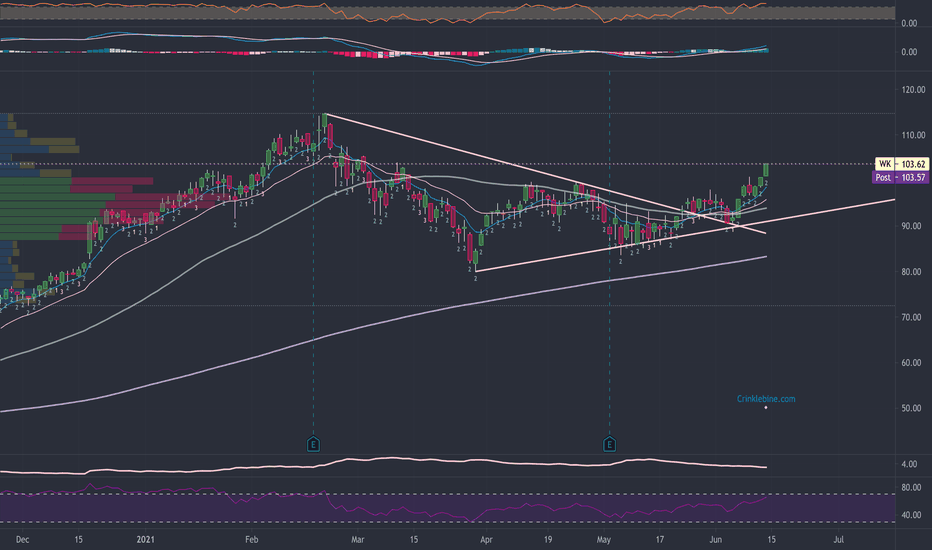Click the Feb date axis label

click(x=251, y=540)
